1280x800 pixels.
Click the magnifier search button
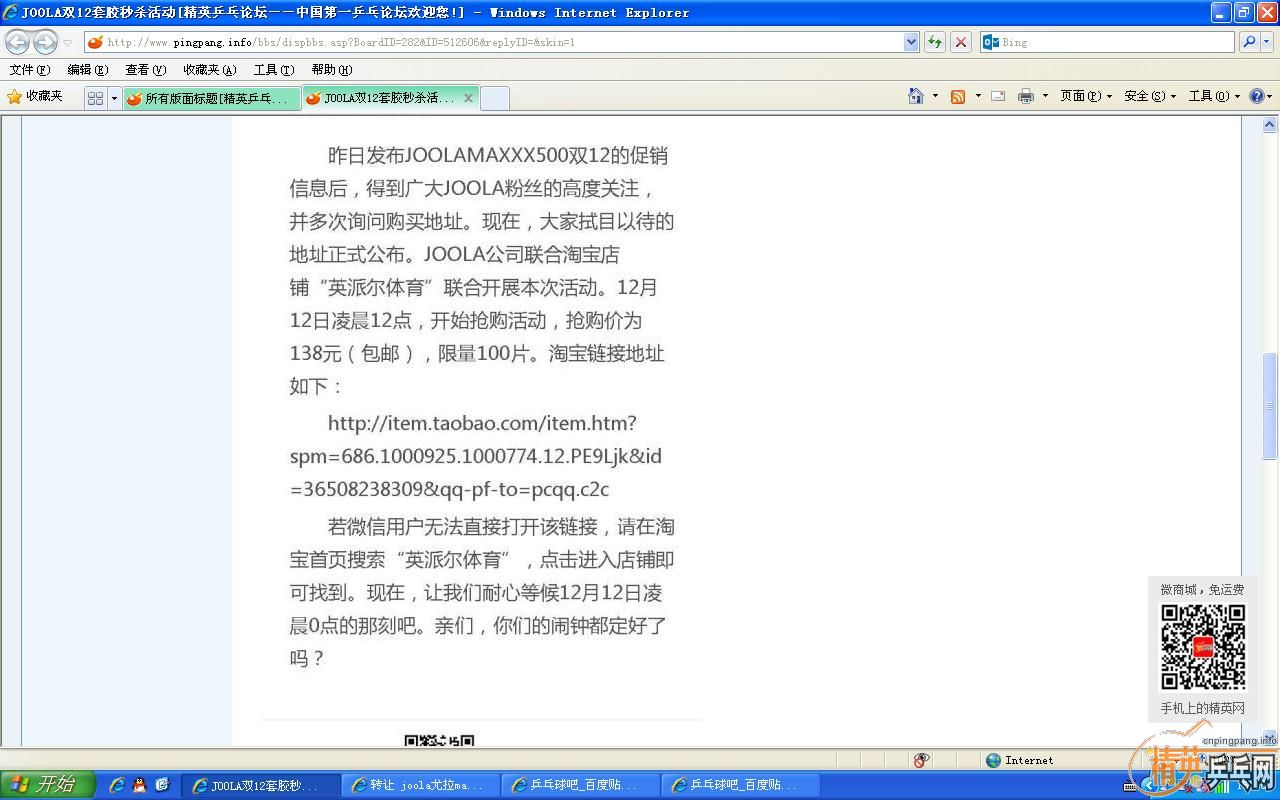(1249, 42)
